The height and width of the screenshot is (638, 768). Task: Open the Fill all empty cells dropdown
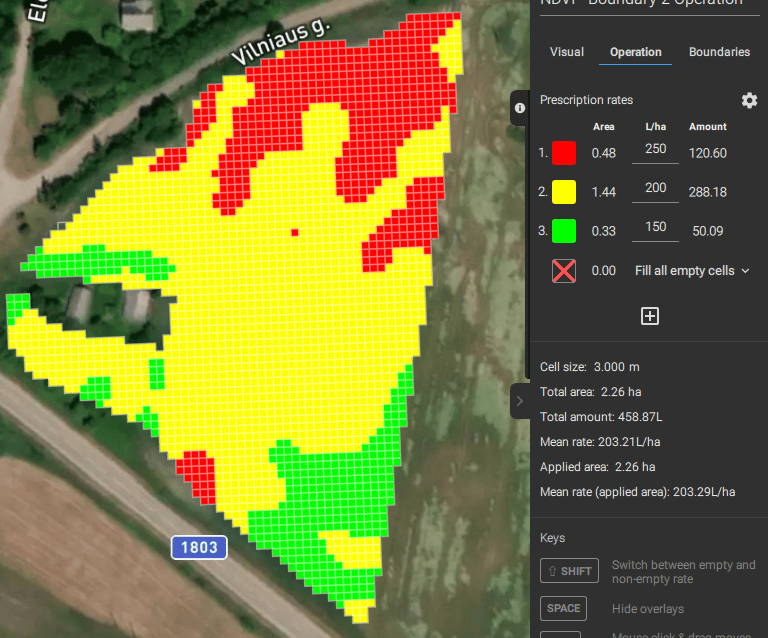[x=692, y=271]
